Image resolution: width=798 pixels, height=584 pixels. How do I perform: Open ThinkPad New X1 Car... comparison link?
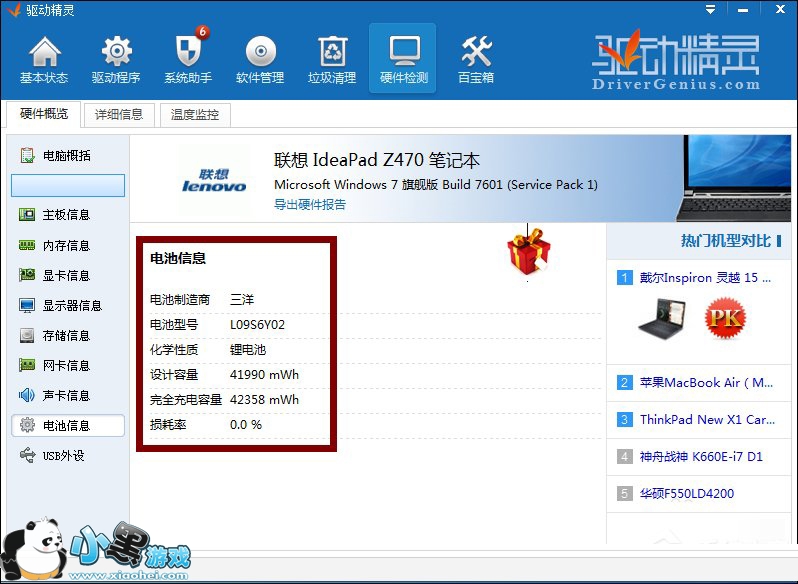tap(707, 420)
